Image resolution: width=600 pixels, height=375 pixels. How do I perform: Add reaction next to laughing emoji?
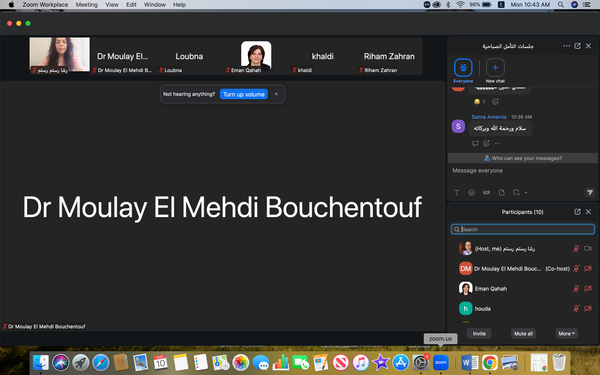[495, 102]
